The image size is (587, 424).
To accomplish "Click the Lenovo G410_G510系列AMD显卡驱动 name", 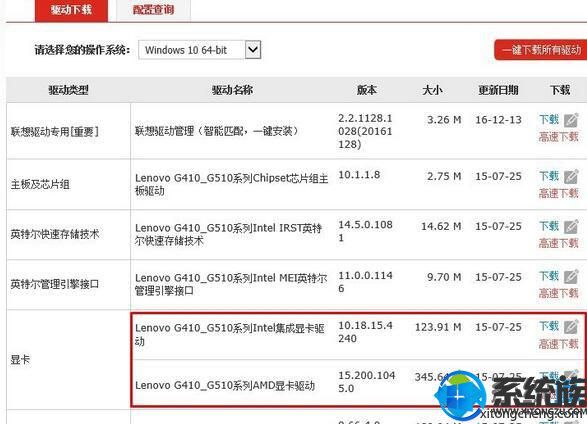I will coord(225,385).
